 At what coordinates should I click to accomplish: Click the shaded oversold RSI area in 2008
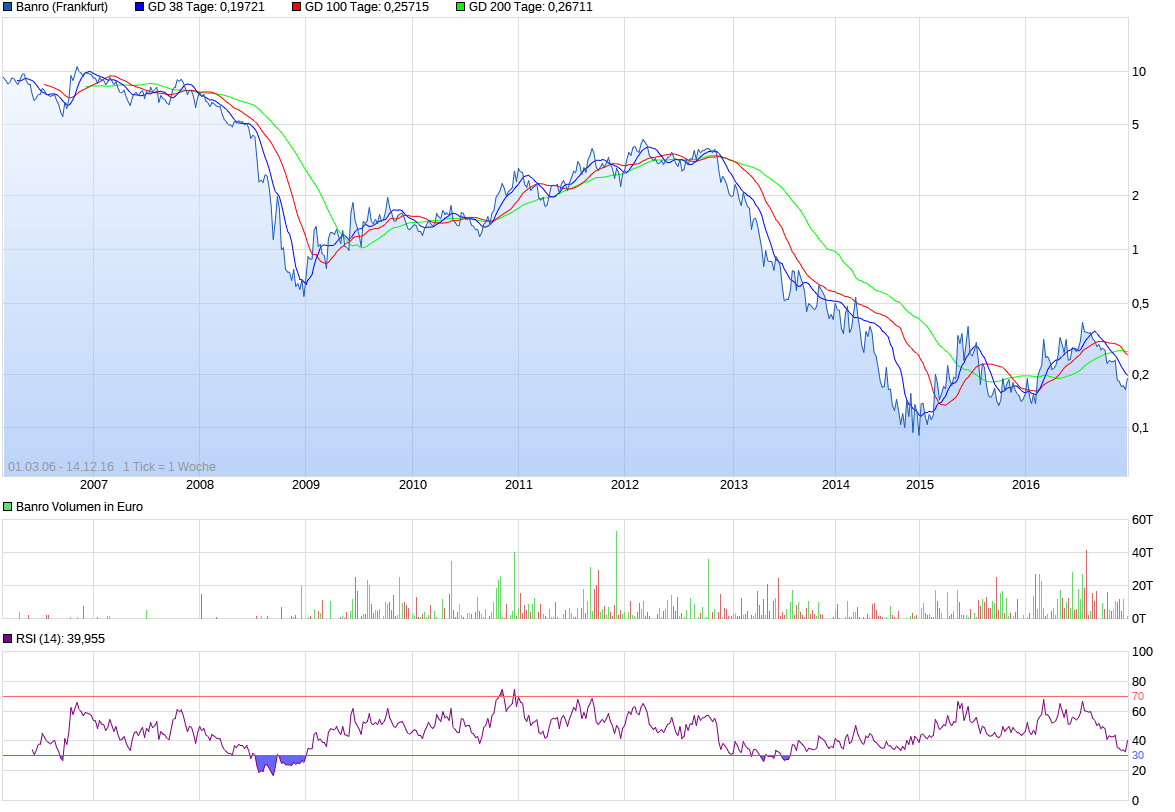pyautogui.click(x=267, y=763)
